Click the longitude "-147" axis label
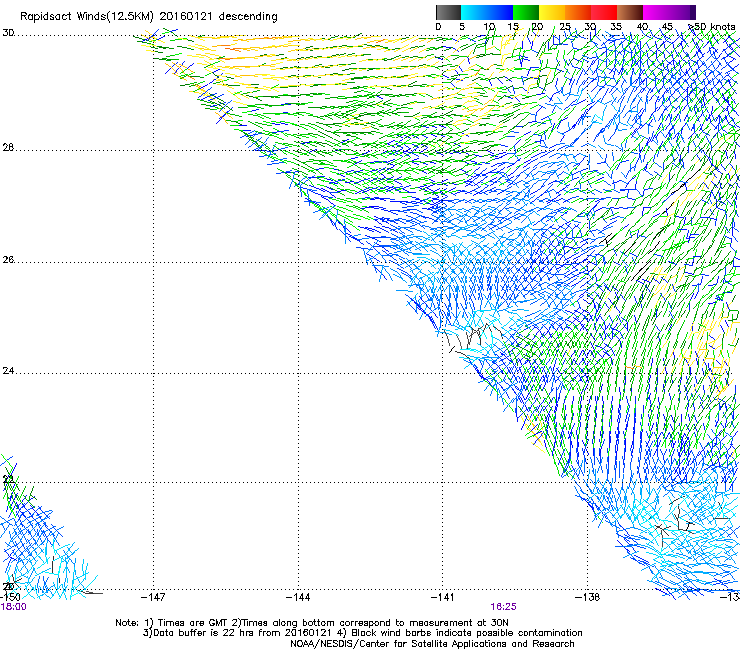Screen dimensions: 740x650 click(x=153, y=597)
